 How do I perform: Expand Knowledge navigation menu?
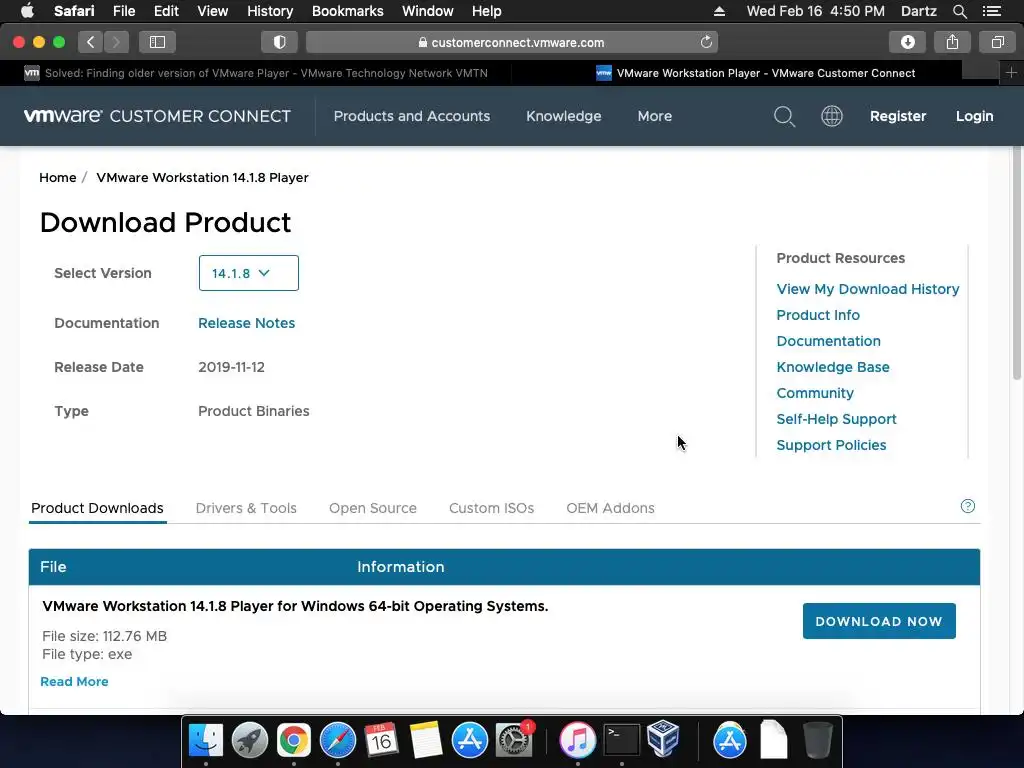564,116
